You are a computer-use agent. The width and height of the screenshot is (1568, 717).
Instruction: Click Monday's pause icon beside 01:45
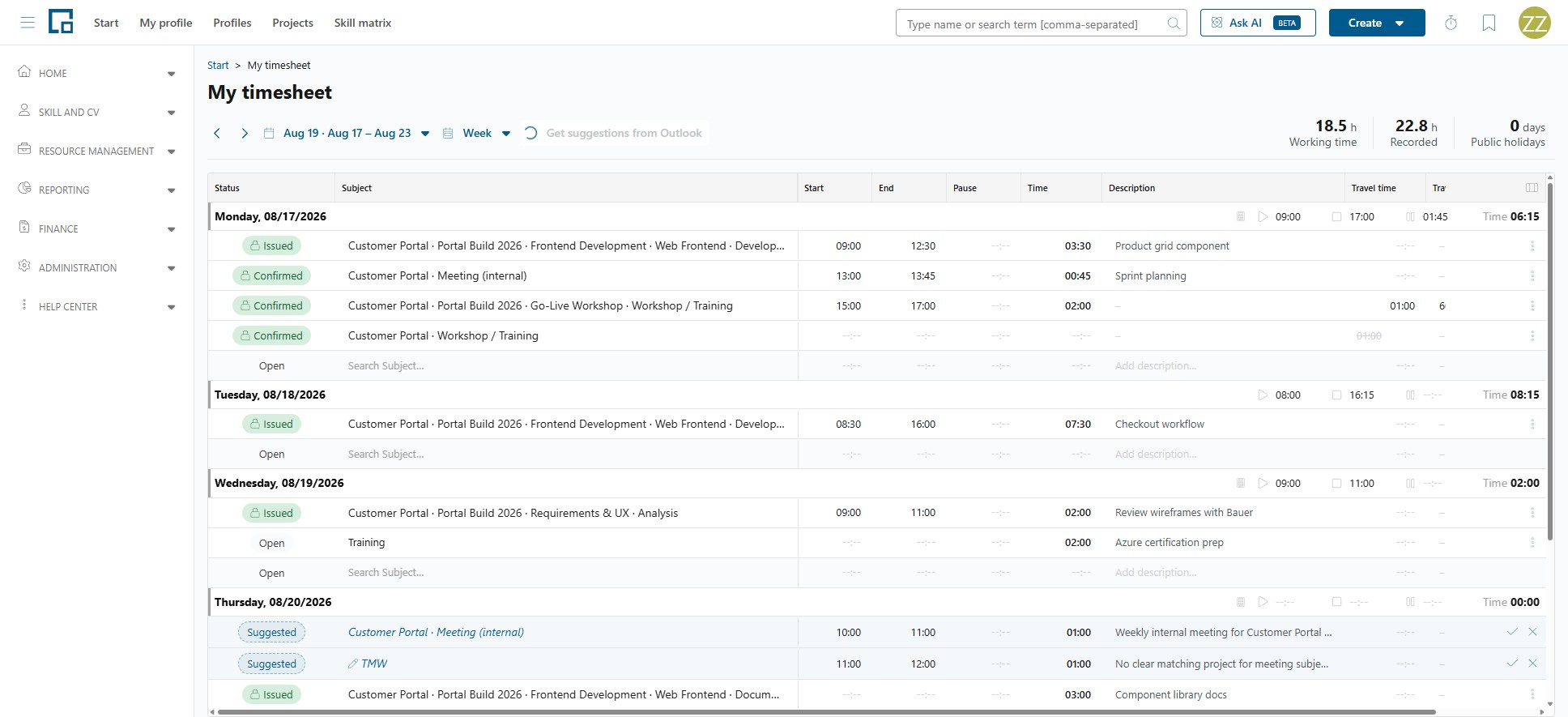point(1410,216)
